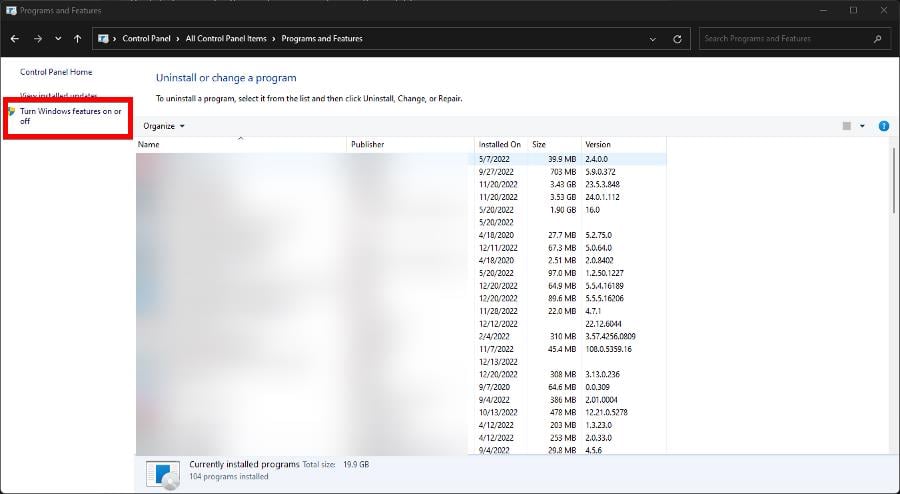This screenshot has height=494, width=900.
Task: Open Control Panel Home link
Action: coord(56,72)
